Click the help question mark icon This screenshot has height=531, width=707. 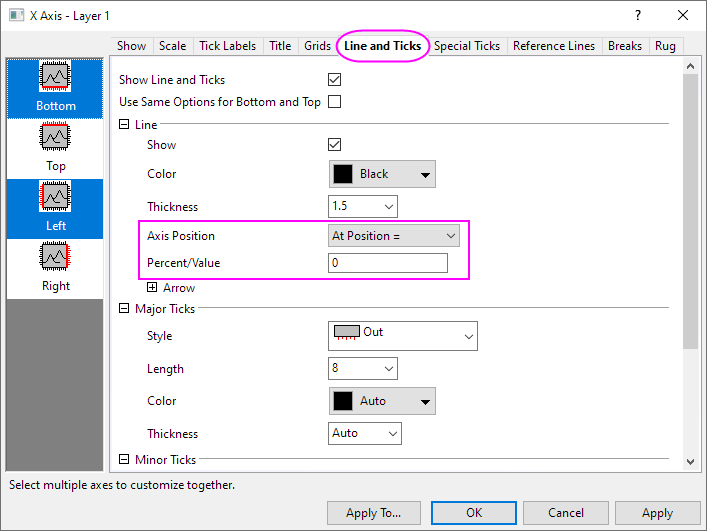click(x=638, y=15)
